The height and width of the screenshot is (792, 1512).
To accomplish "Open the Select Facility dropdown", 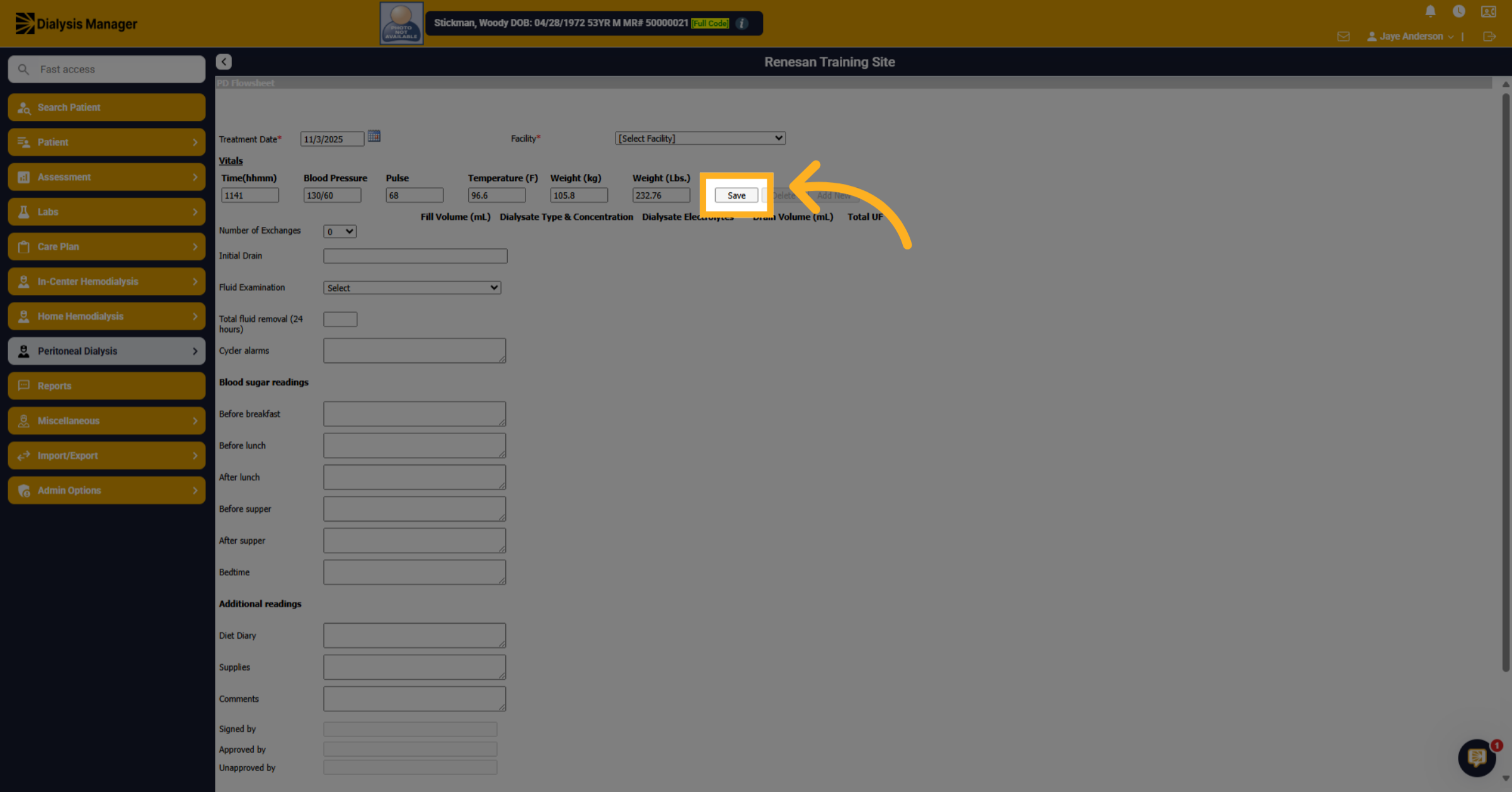I will click(700, 139).
